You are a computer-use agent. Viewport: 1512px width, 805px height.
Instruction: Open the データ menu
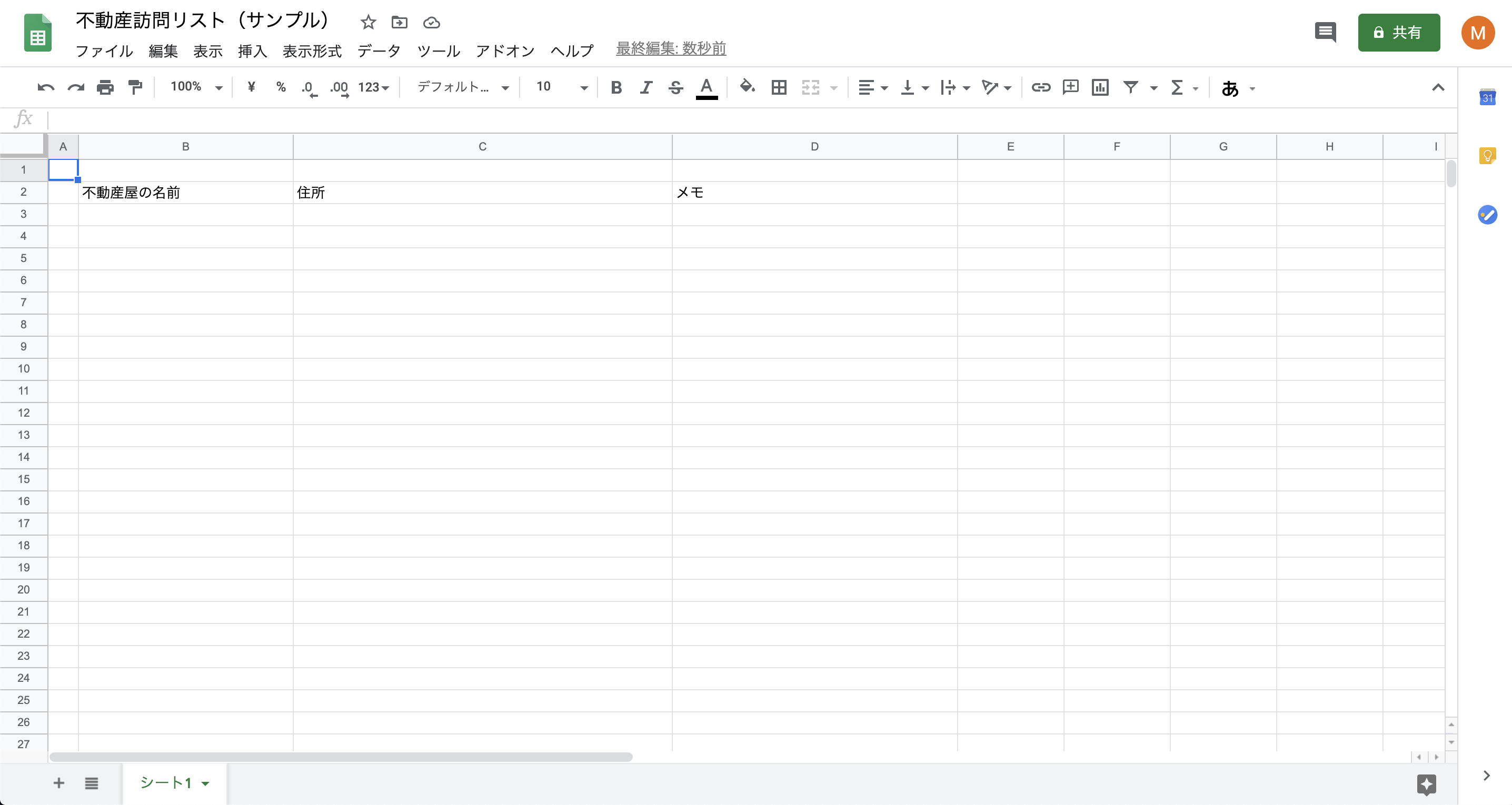[x=379, y=51]
